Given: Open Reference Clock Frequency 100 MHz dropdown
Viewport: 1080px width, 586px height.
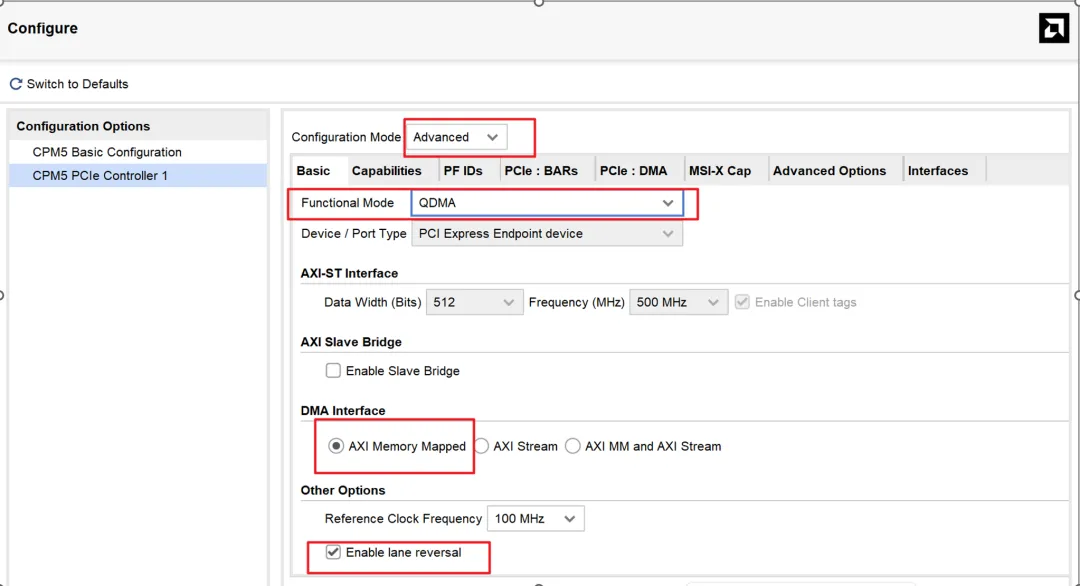Looking at the screenshot, I should click(536, 519).
